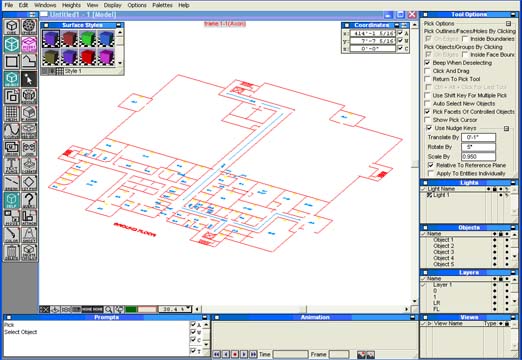522x360 pixels.
Task: Enable the Click And Drag option
Action: (x=427, y=71)
